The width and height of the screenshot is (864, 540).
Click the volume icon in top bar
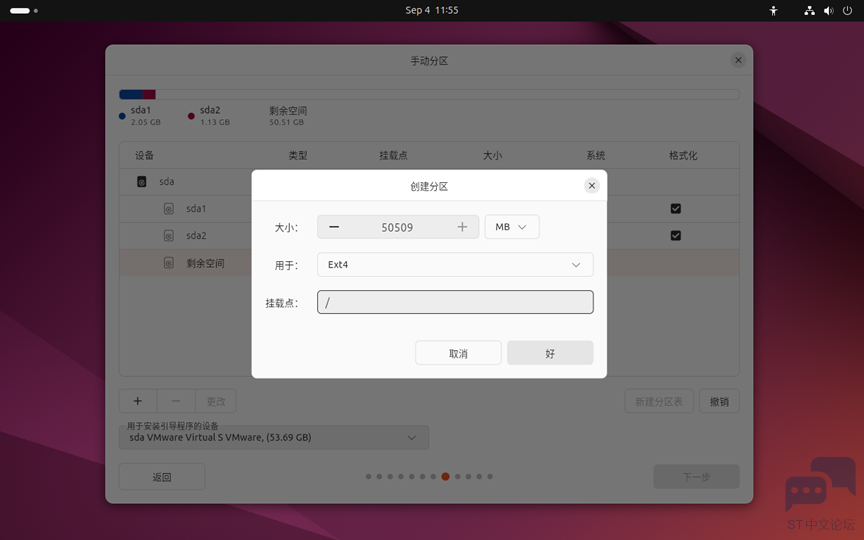click(x=829, y=10)
